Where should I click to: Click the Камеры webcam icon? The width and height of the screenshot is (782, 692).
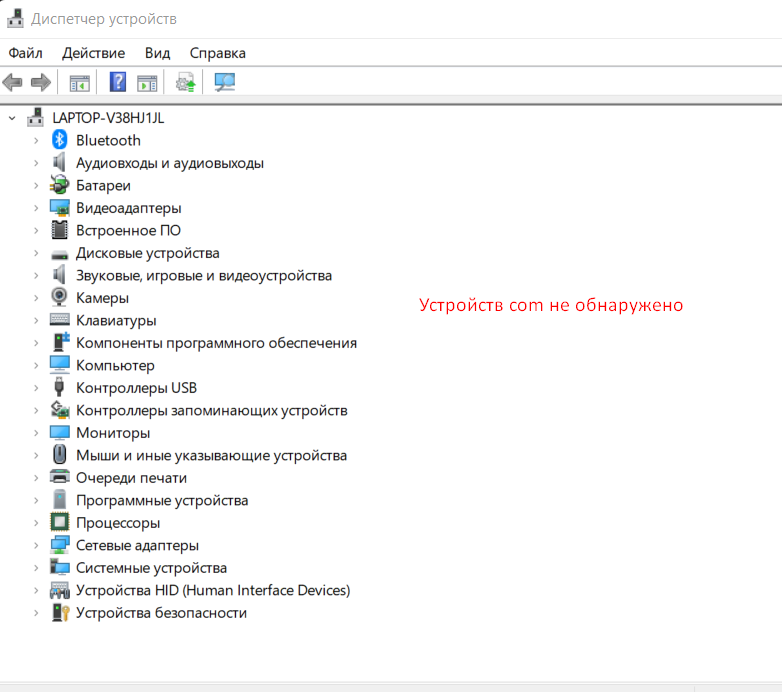pos(59,297)
